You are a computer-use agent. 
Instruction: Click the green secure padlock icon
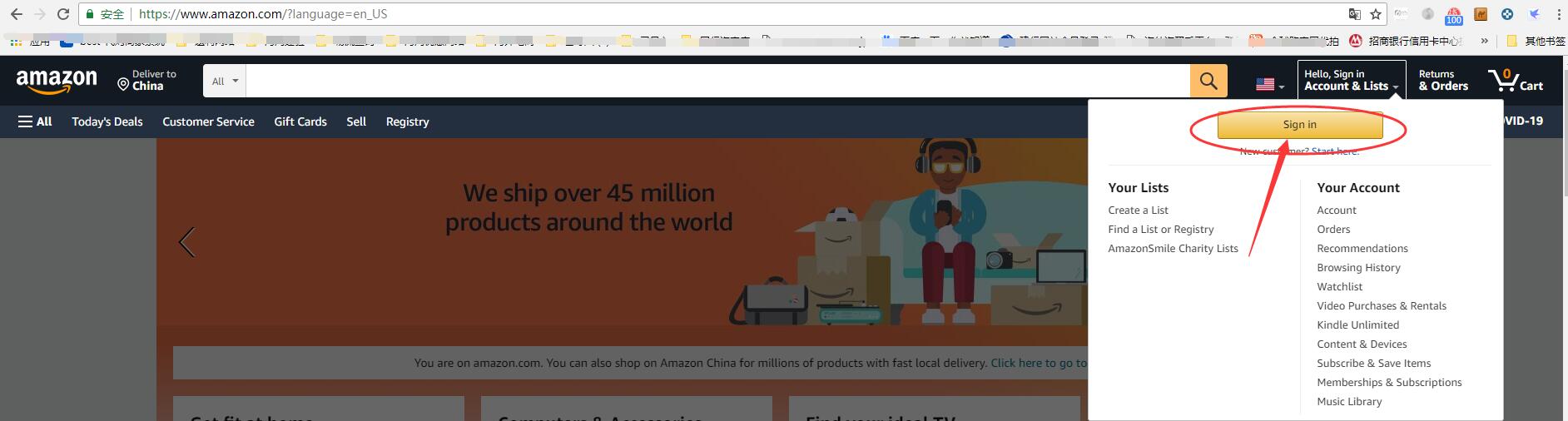tap(90, 14)
